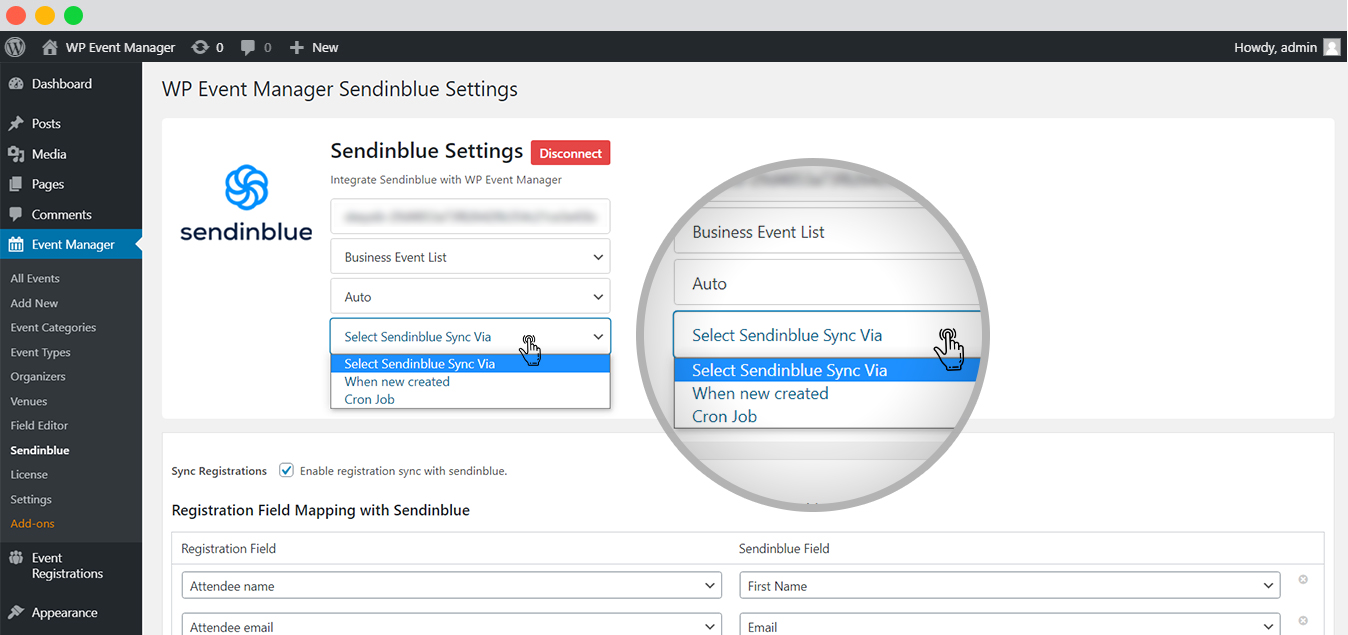Viewport: 1348px width, 635px height.
Task: Click the Dashboard gauge icon
Action: pyautogui.click(x=16, y=84)
